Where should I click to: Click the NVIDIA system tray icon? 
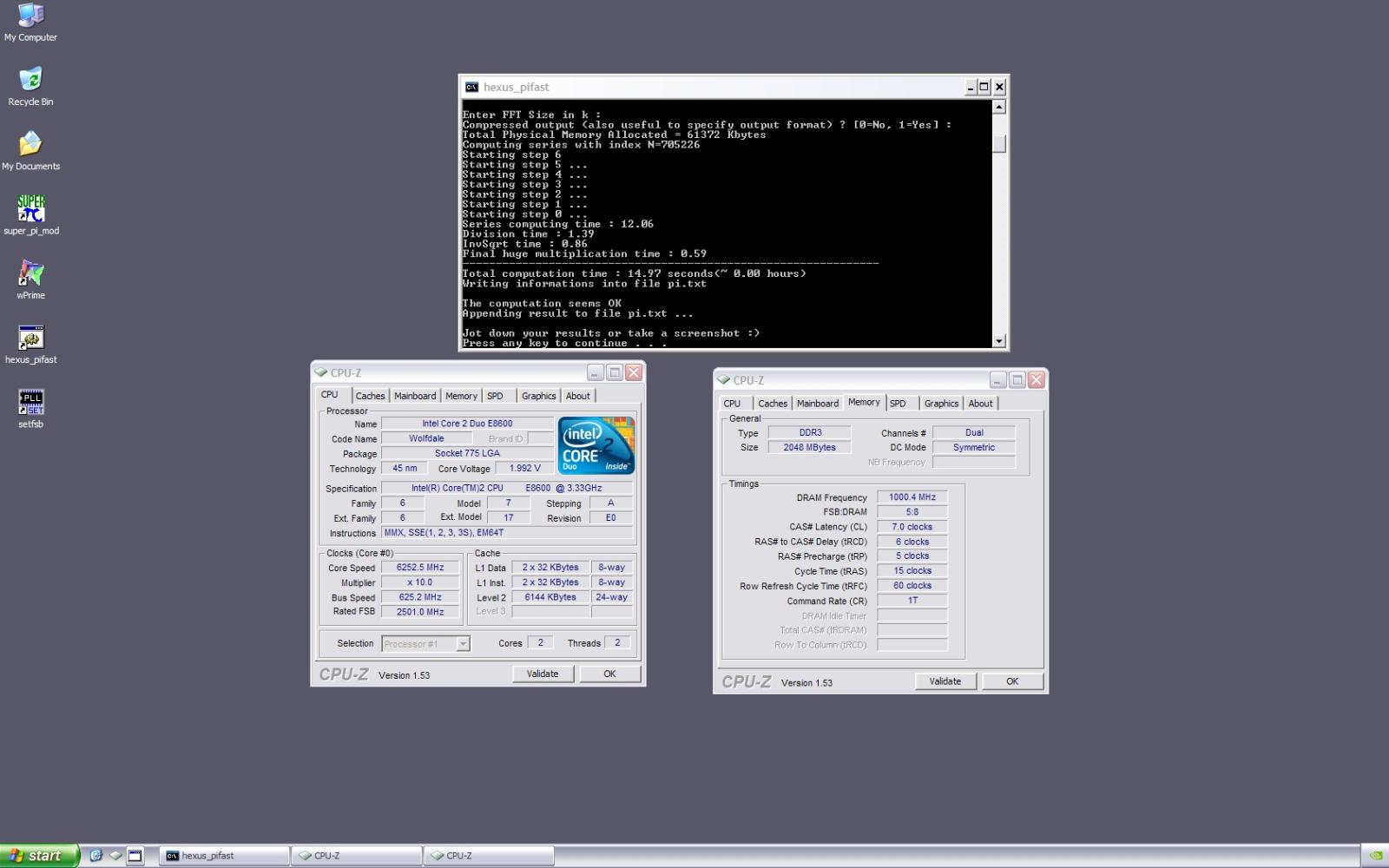click(1376, 855)
